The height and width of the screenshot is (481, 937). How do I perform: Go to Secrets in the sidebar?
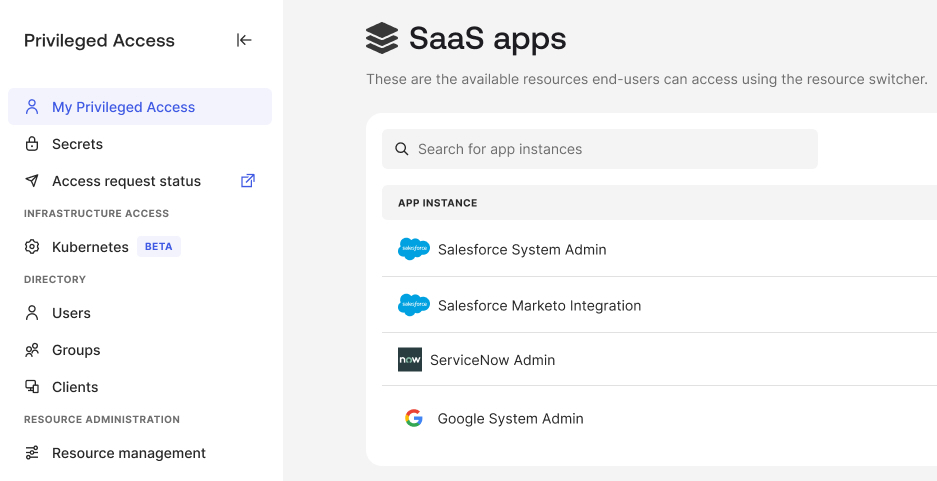click(77, 144)
